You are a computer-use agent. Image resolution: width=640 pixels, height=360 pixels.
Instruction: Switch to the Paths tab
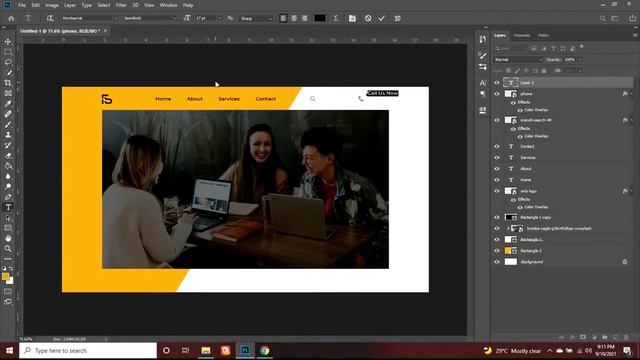tap(543, 36)
